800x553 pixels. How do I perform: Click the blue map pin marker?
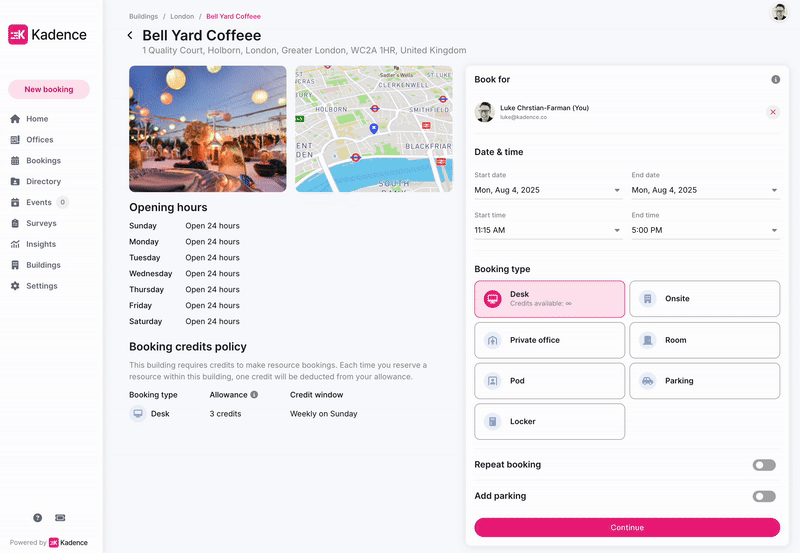(x=373, y=129)
